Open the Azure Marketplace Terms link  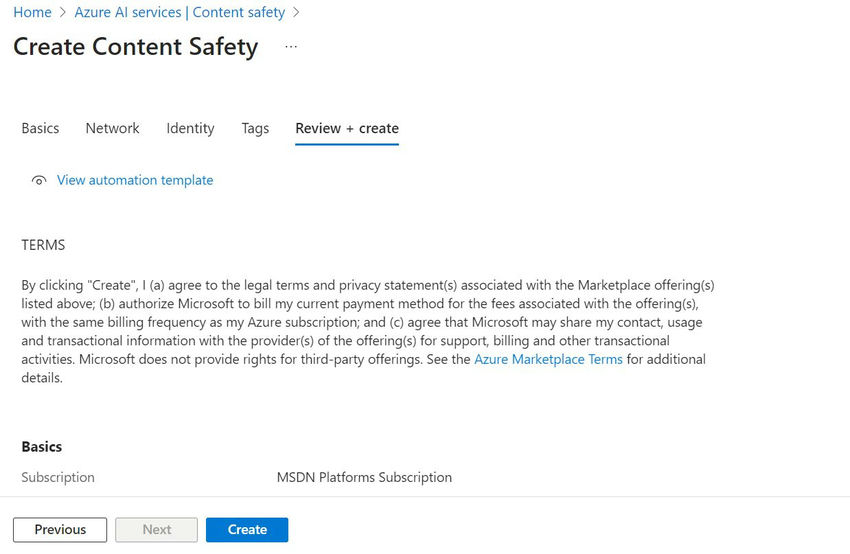[x=548, y=359]
